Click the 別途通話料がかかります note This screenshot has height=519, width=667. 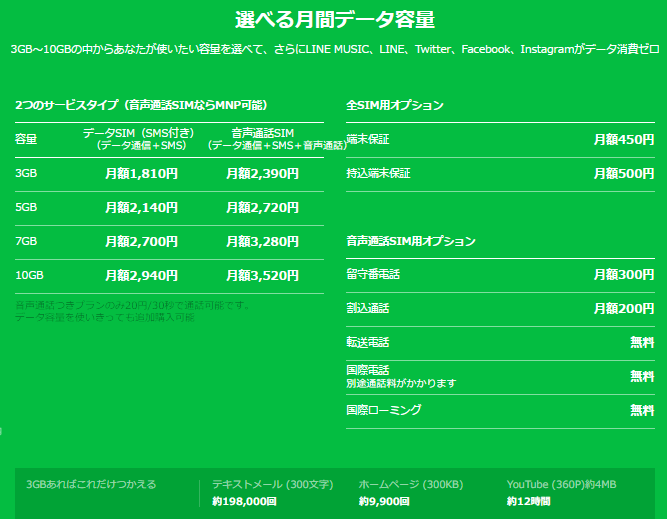tap(401, 383)
